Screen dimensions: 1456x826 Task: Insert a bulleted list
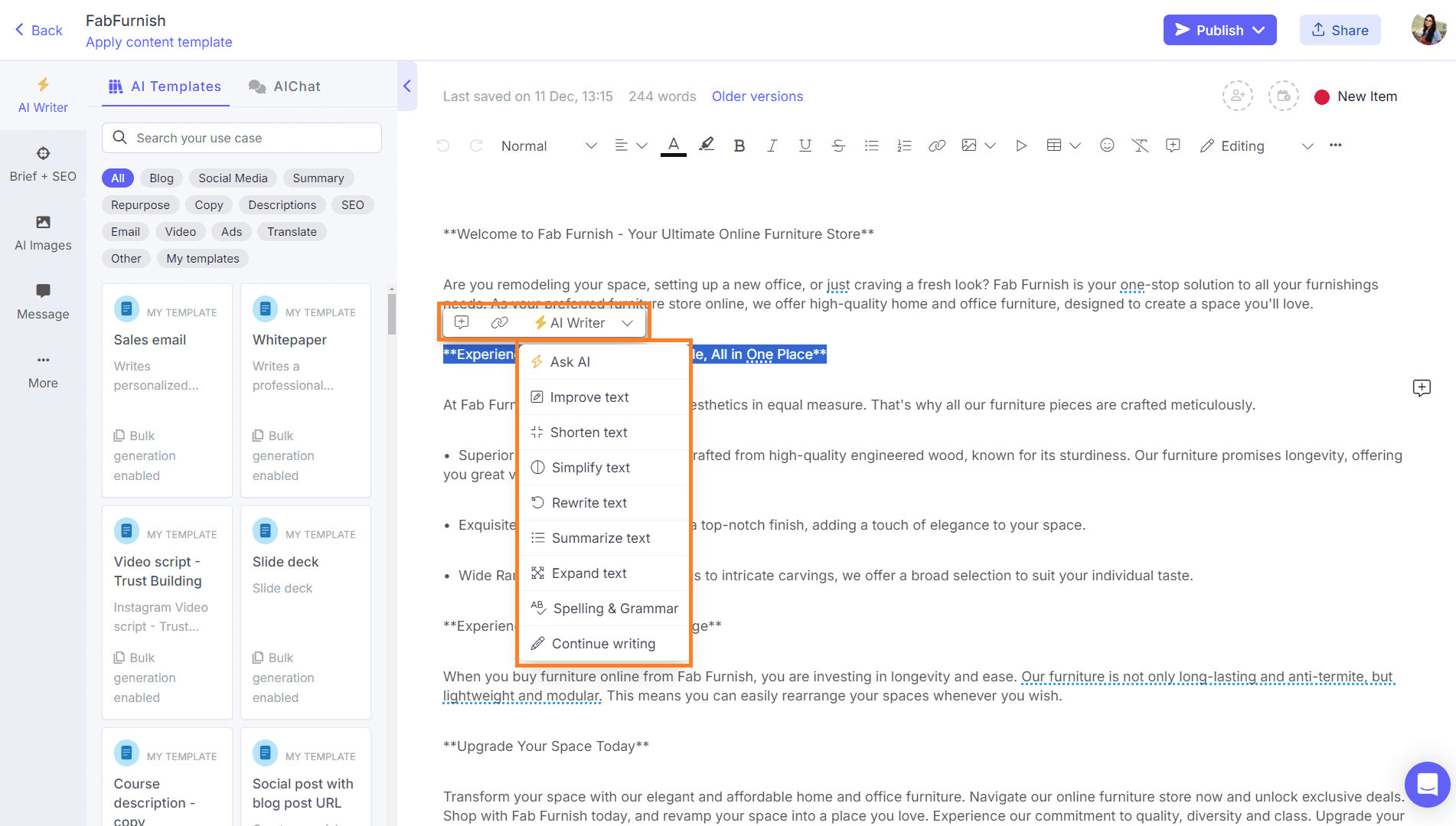[871, 145]
